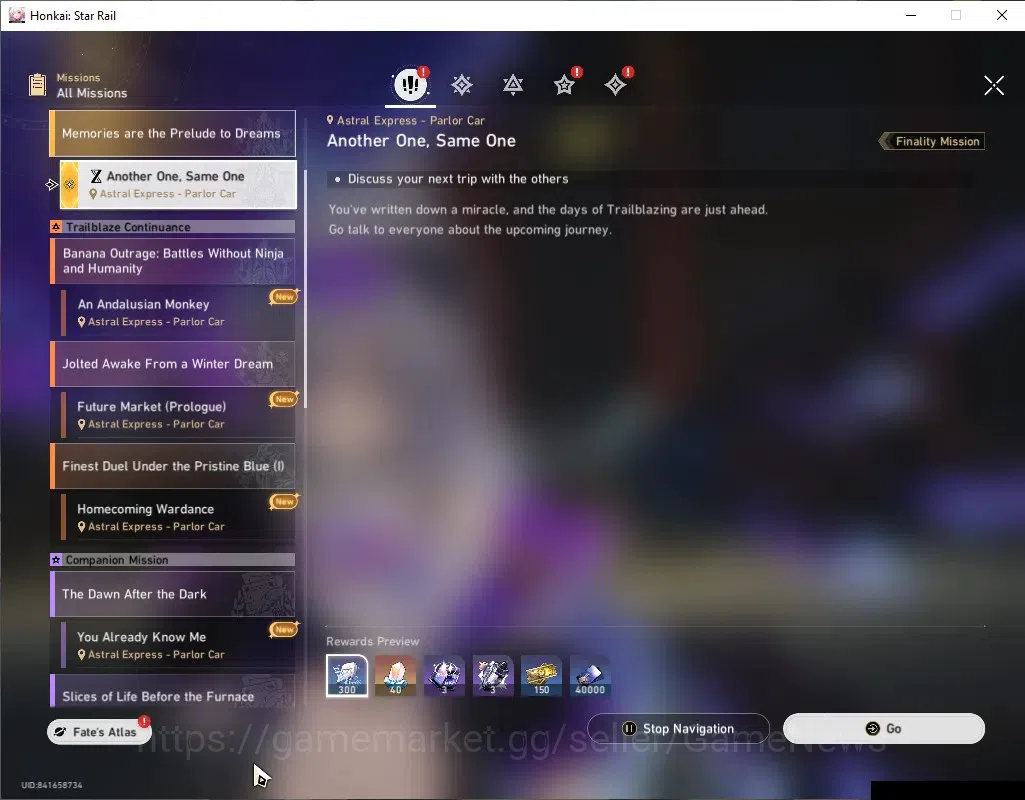This screenshot has height=800, width=1025.
Task: Open You Already Know Me mission
Action: (178, 645)
